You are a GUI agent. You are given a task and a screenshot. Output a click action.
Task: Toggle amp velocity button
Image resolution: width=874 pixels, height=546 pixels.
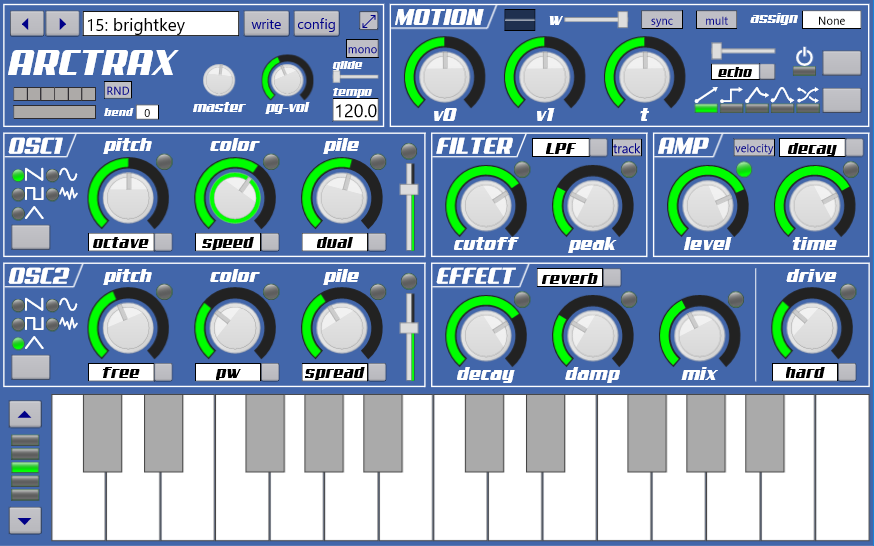pyautogui.click(x=754, y=148)
